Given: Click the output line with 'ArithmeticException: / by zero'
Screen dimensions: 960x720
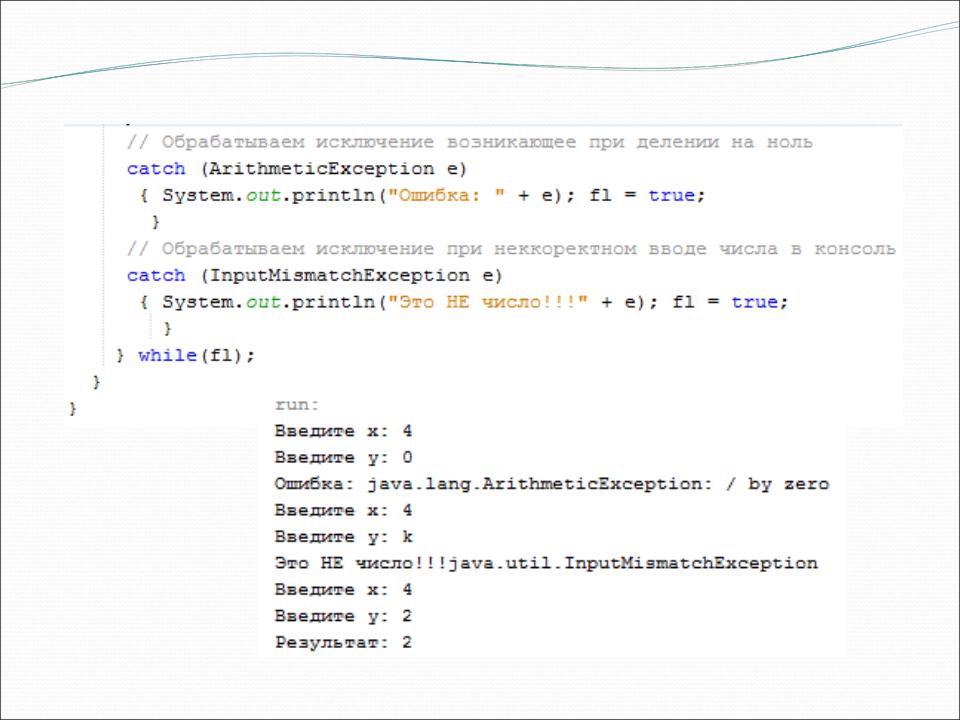Looking at the screenshot, I should (x=552, y=484).
